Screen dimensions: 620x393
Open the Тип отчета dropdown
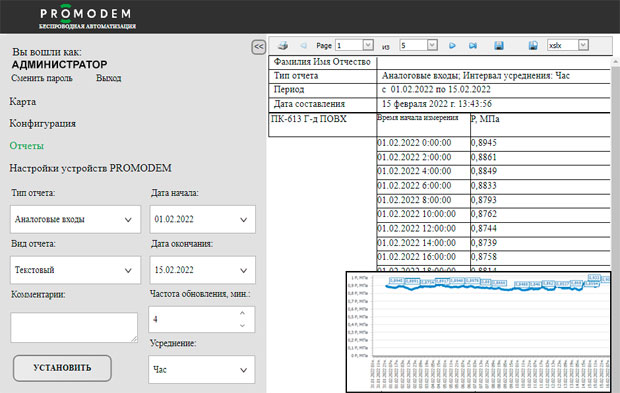pos(75,219)
